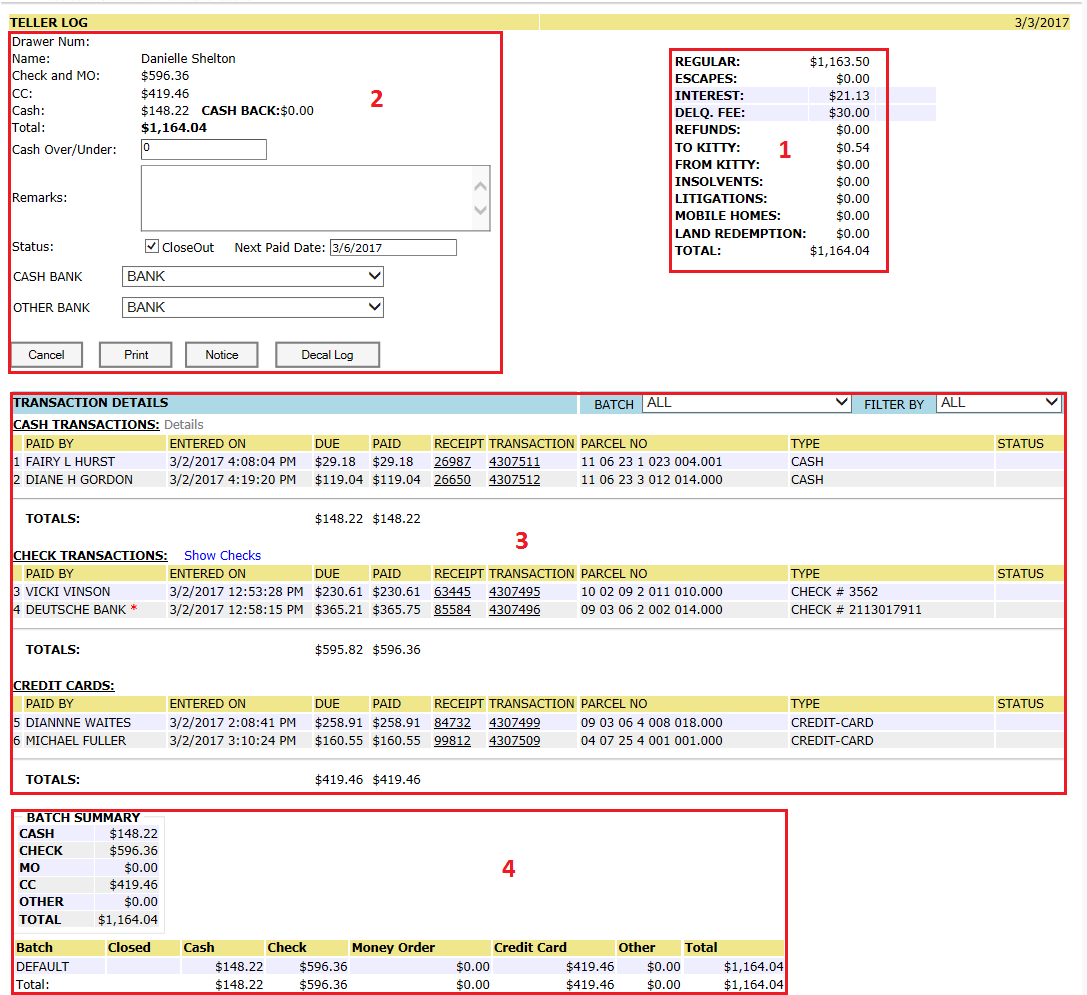Click the TO KITTY $0.54 value
1087x995 pixels.
(853, 148)
